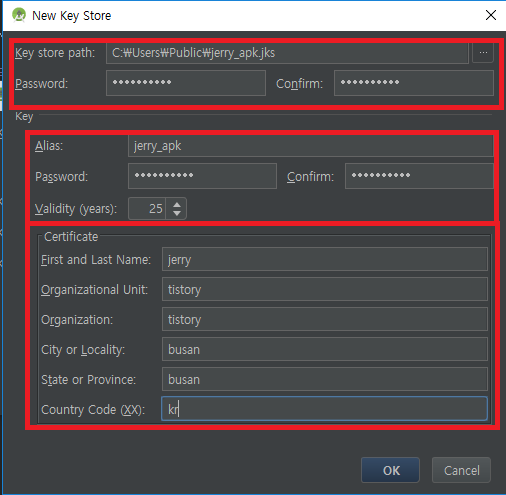Viewport: 506px width, 495px height.
Task: Click the 'Country Code (XX):' label
Action: (93, 410)
